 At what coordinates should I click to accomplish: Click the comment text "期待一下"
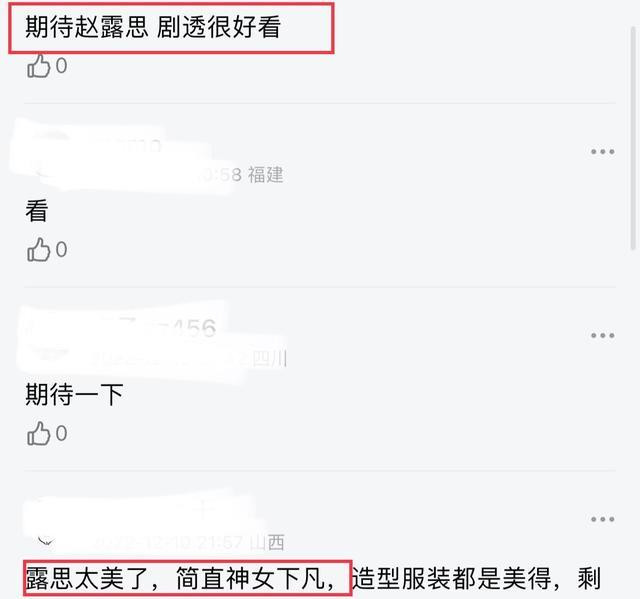[74, 395]
